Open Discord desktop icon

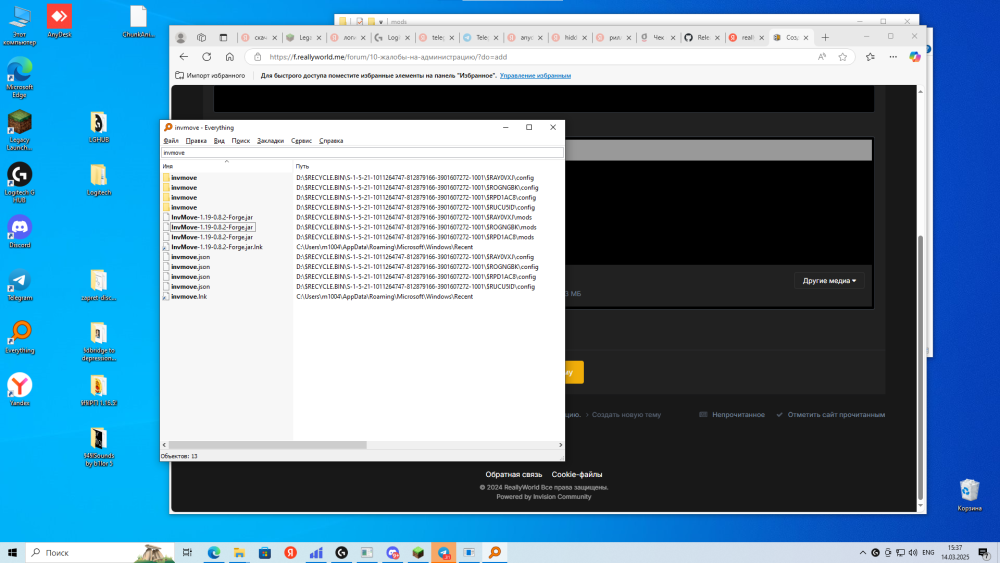19,231
